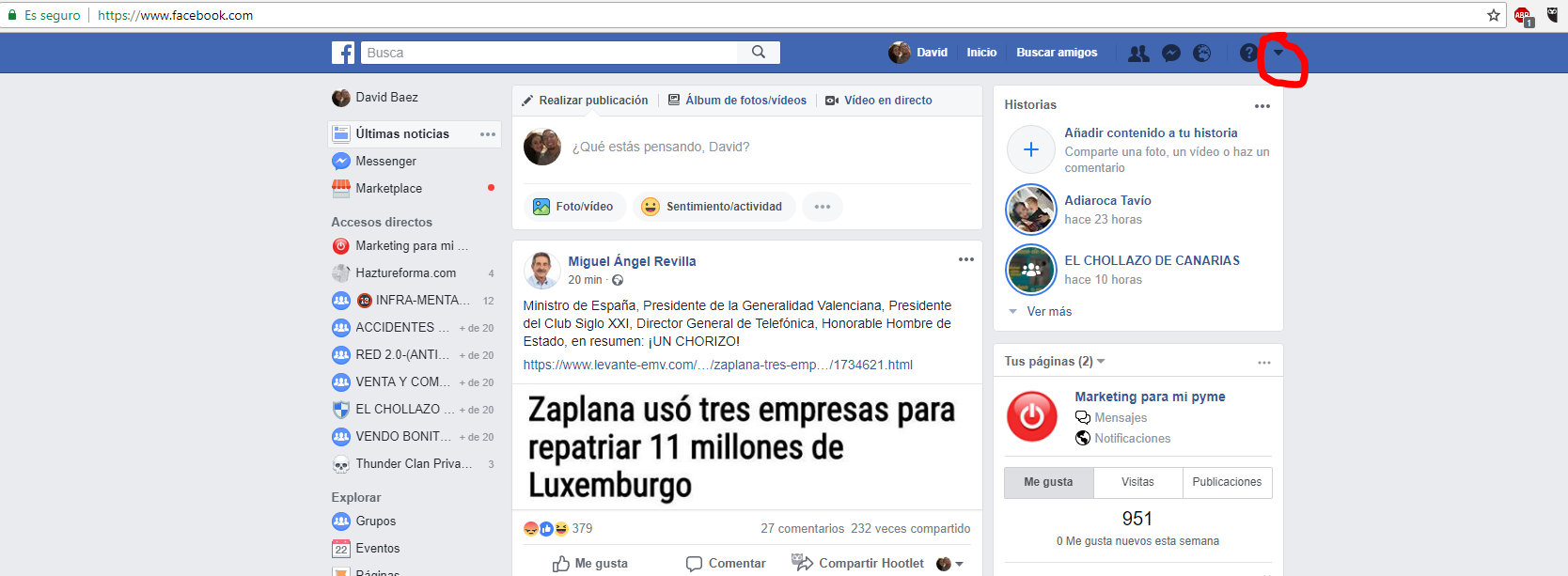This screenshot has height=576, width=1568.
Task: Bookmark page with star icon in address bar
Action: [x=1494, y=15]
